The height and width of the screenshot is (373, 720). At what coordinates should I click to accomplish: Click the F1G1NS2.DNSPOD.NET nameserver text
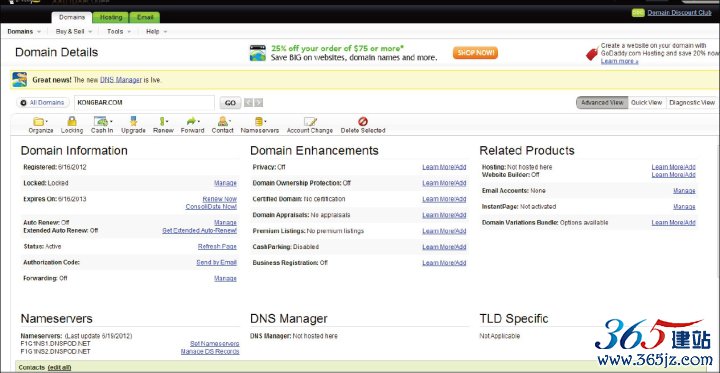pos(56,351)
